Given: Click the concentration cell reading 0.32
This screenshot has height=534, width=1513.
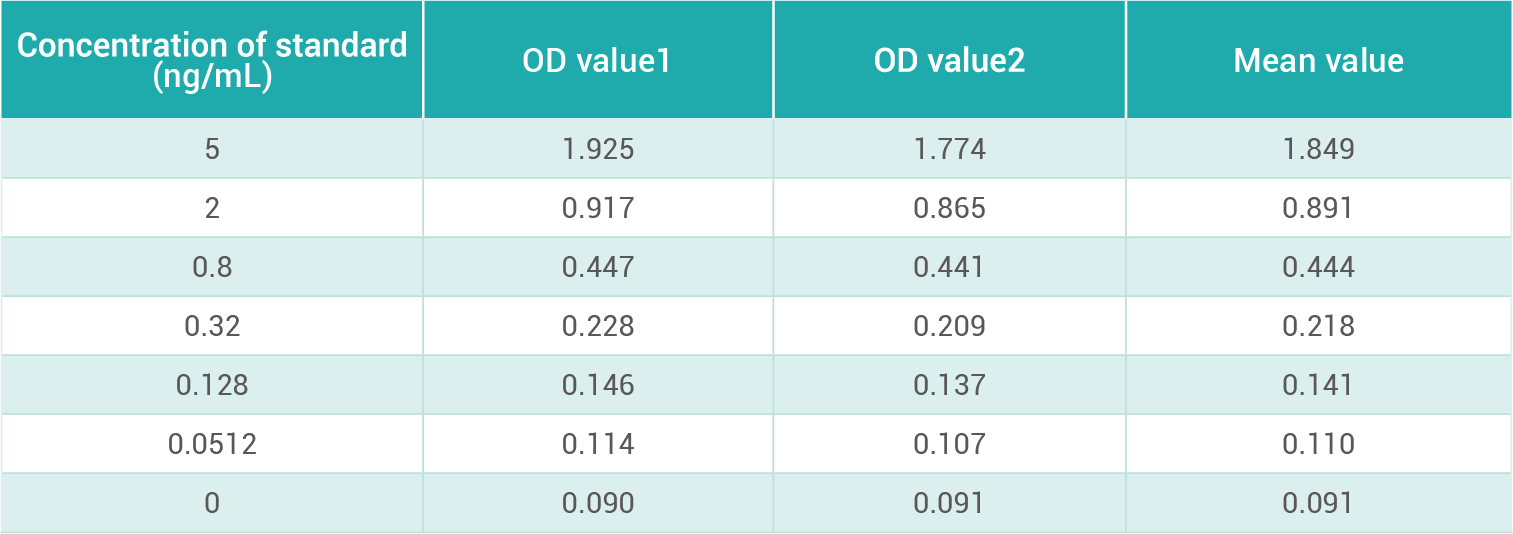Looking at the screenshot, I should tap(212, 326).
